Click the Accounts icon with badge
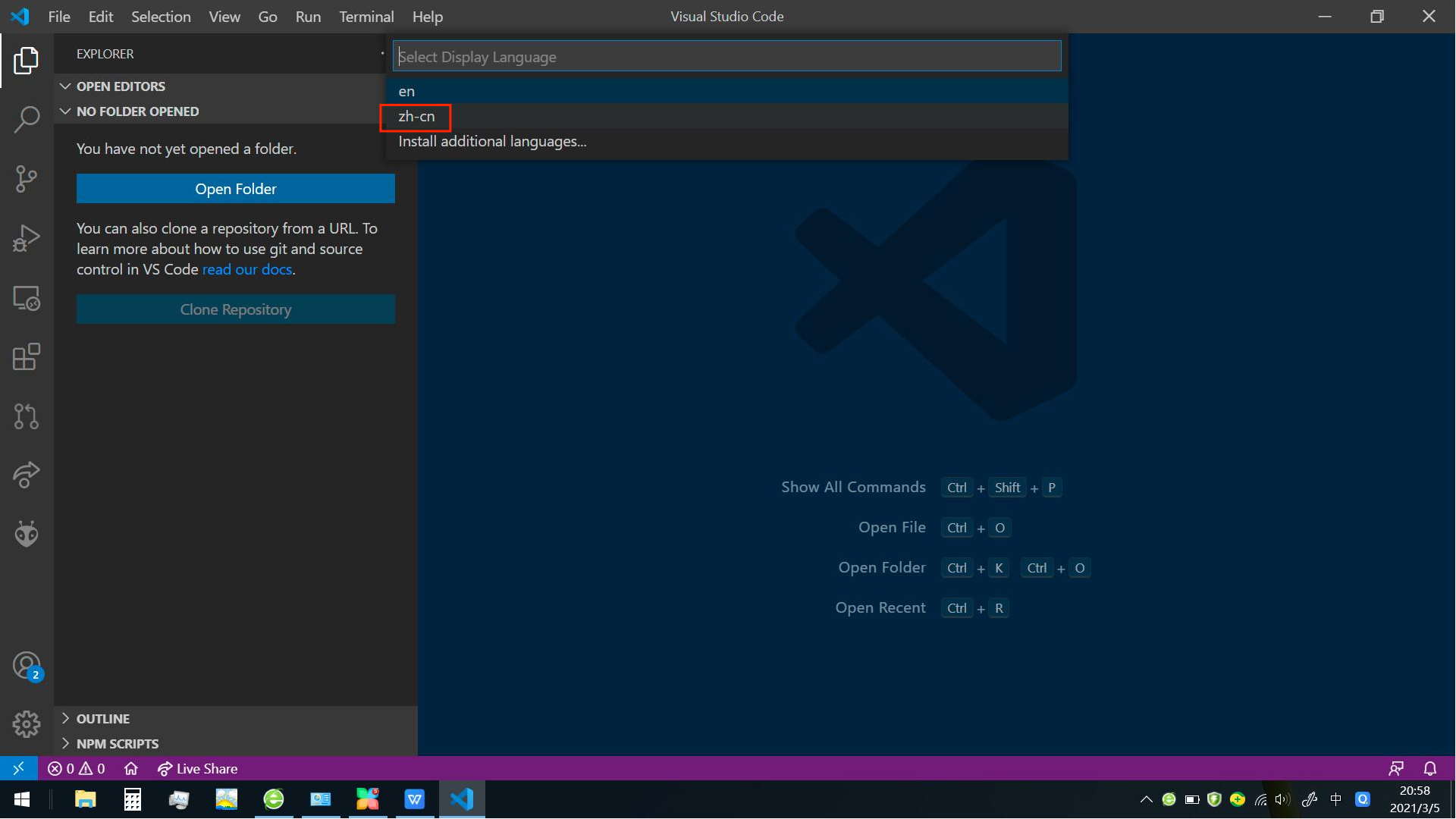This screenshot has width=1456, height=819. click(27, 667)
